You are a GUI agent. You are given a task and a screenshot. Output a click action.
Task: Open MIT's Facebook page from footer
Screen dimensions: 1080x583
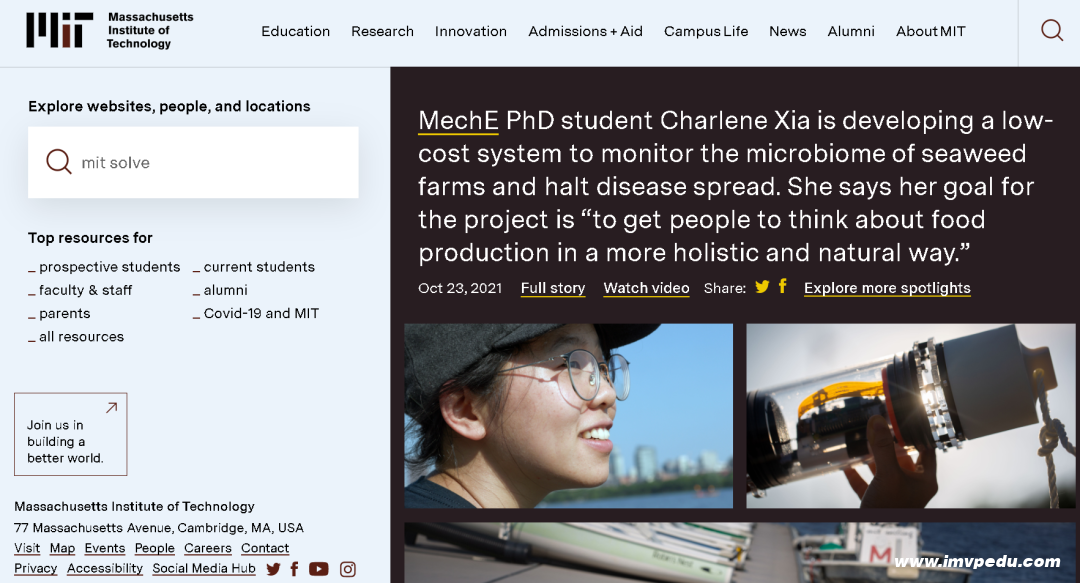[x=295, y=569]
